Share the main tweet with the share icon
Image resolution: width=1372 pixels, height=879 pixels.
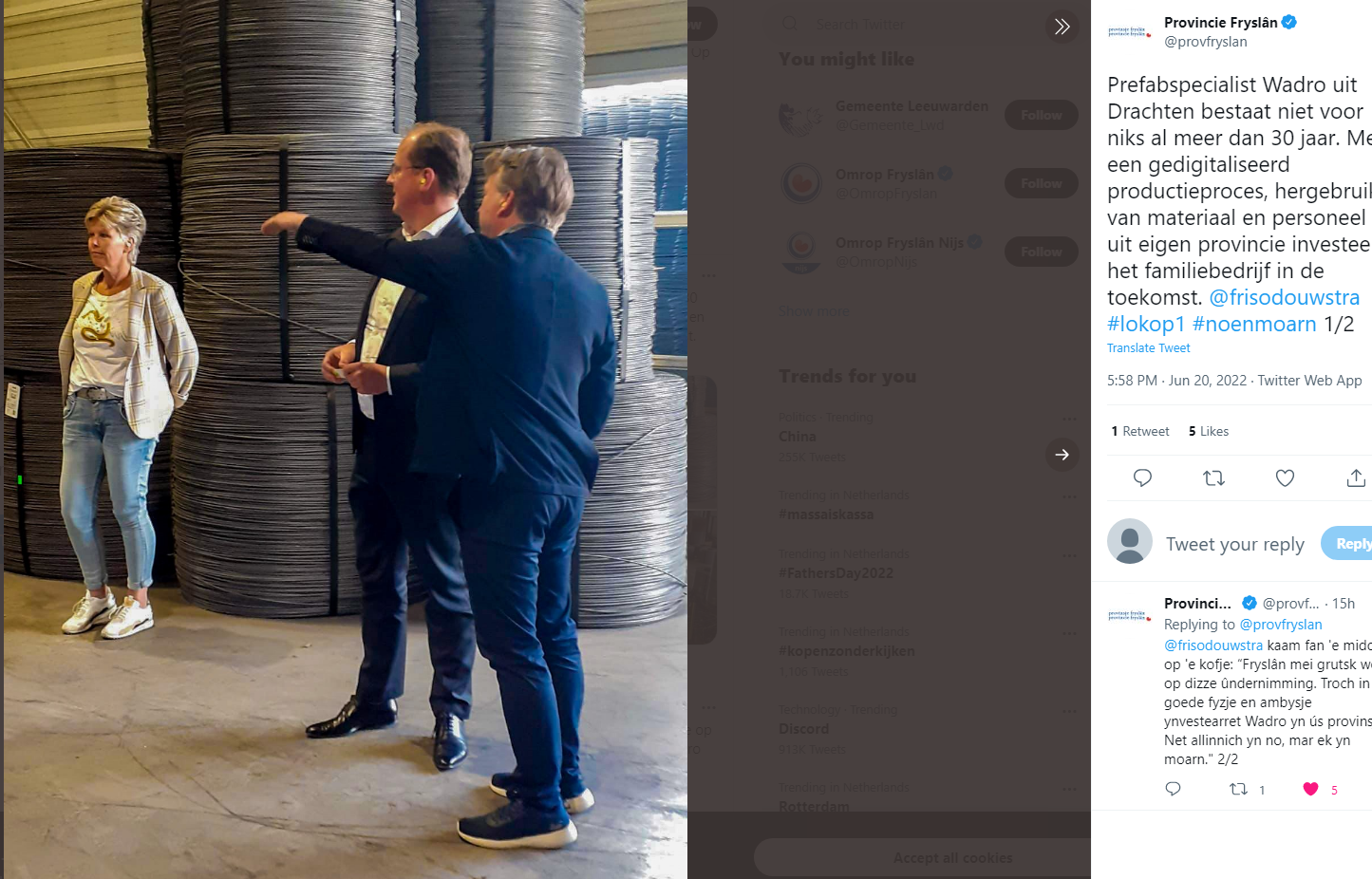click(1356, 477)
